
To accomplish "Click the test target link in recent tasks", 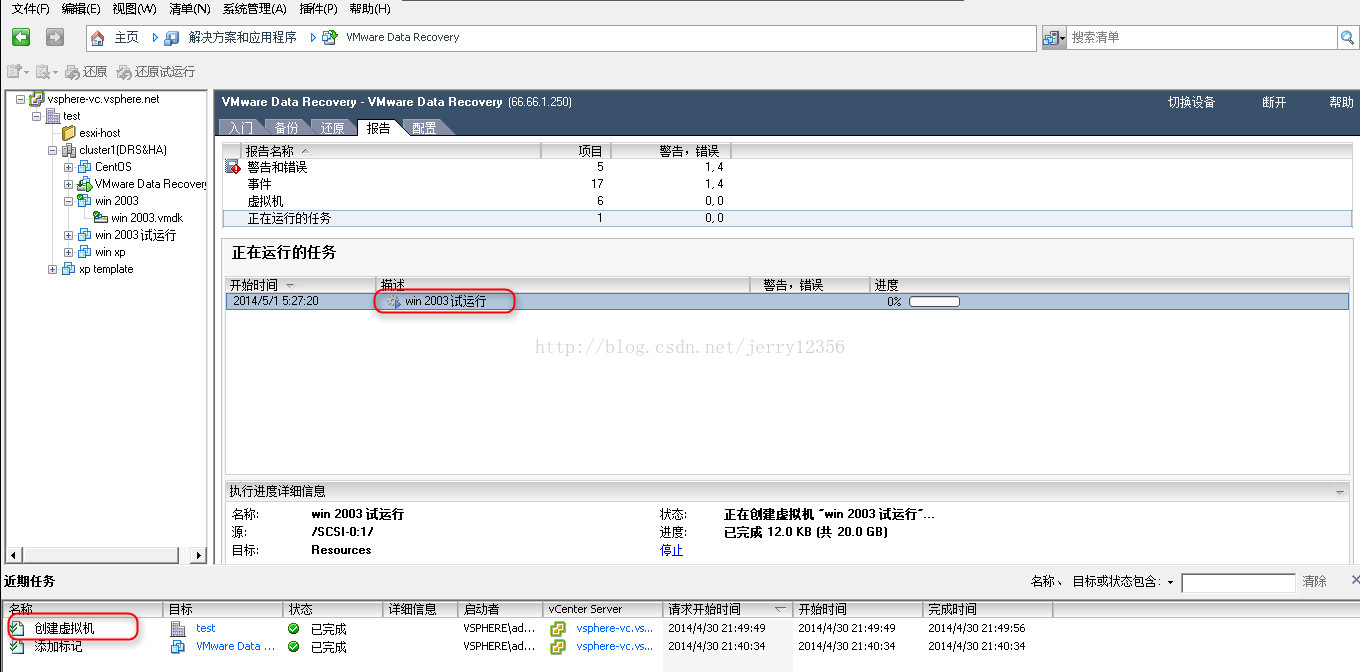I will pos(206,628).
